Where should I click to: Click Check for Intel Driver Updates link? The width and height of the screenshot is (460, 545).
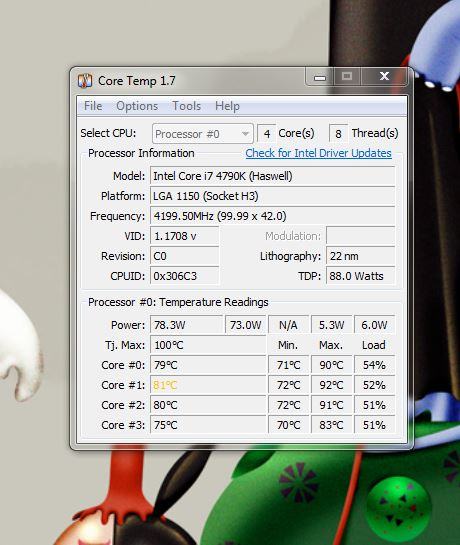click(x=318, y=153)
